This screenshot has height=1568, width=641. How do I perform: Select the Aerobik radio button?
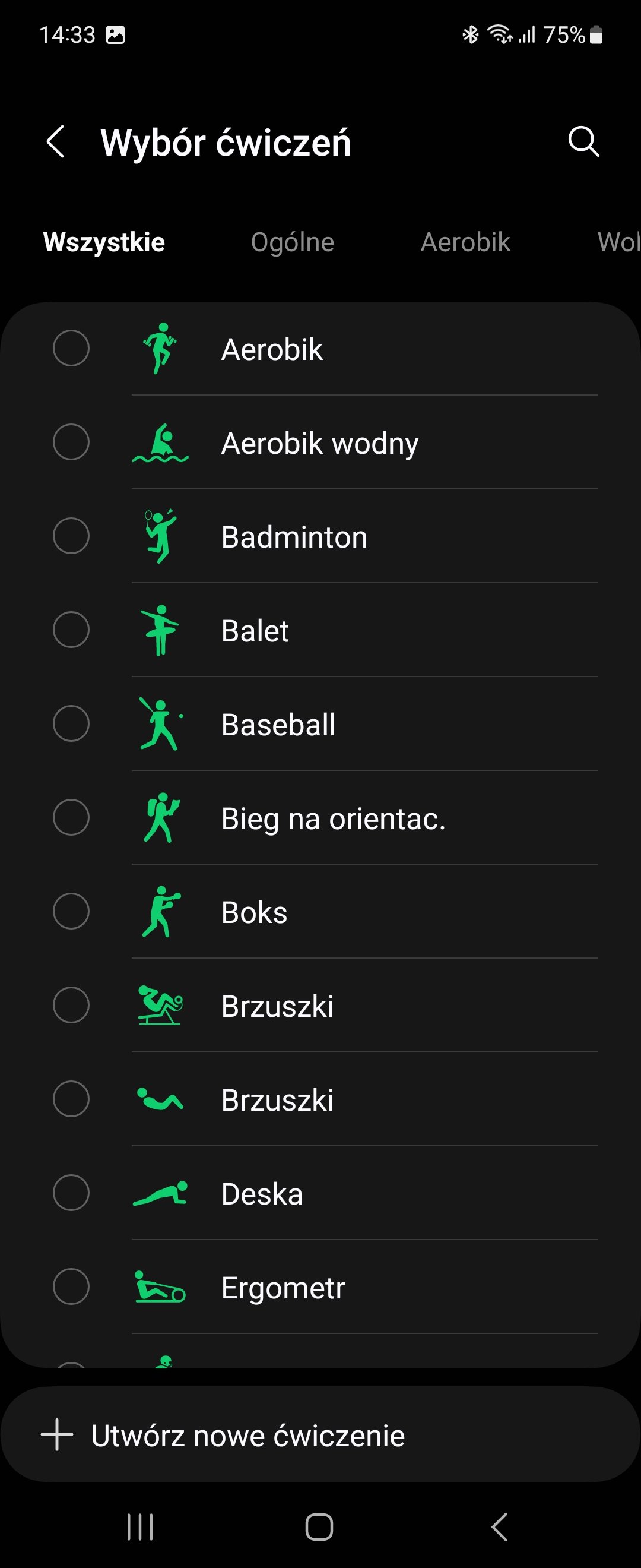point(71,348)
